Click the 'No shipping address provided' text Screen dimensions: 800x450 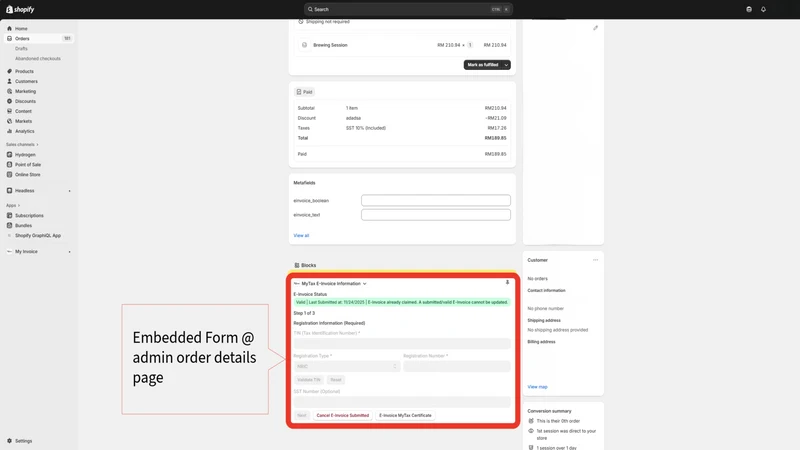pos(558,330)
